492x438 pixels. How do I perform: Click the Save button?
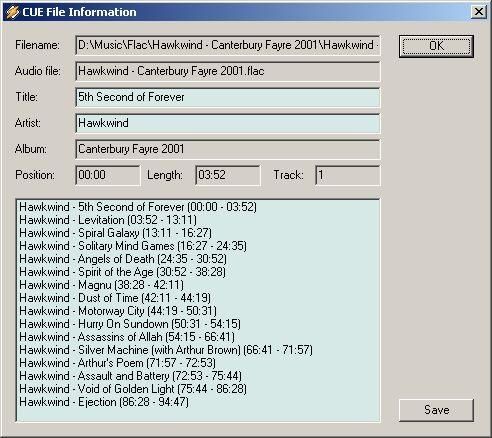pyautogui.click(x=436, y=410)
